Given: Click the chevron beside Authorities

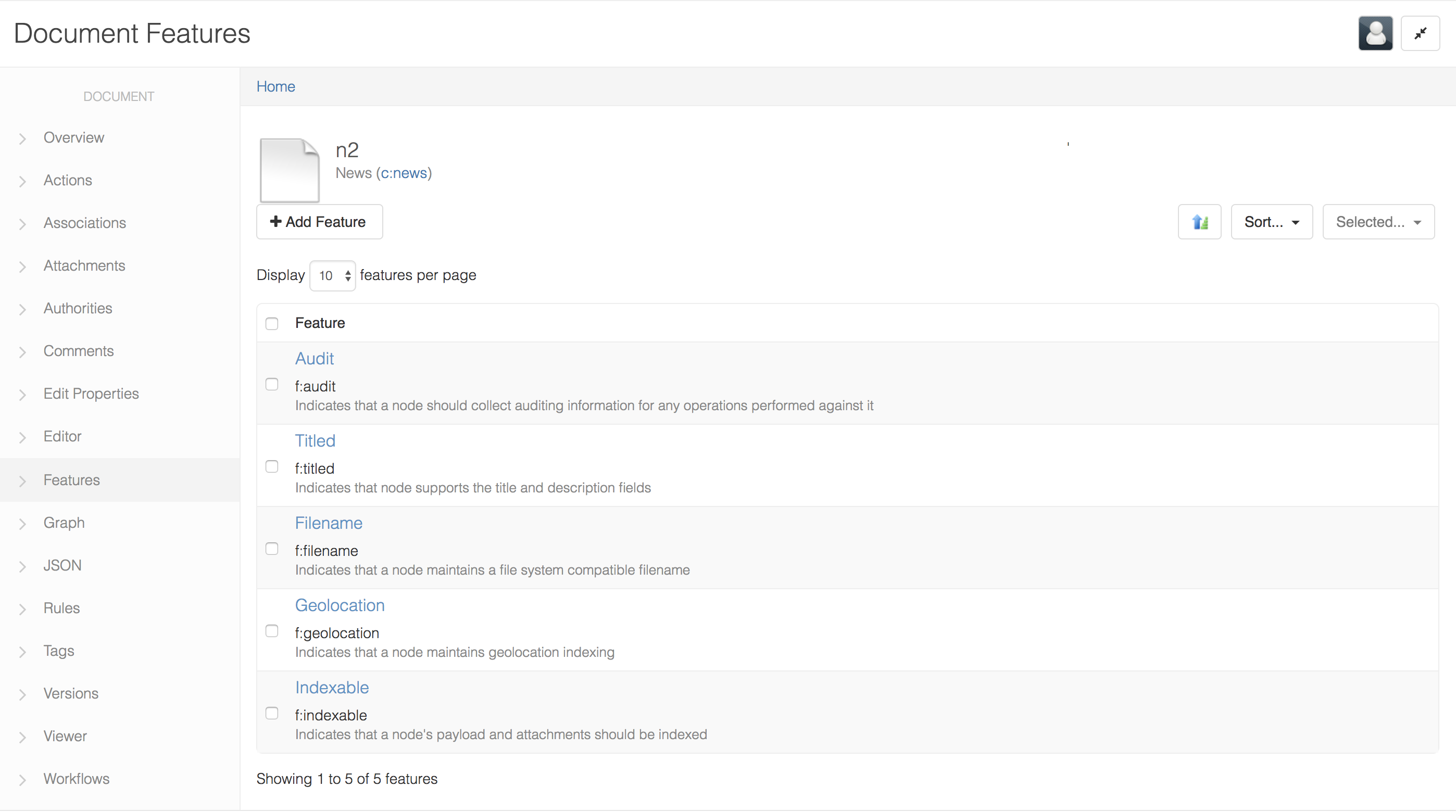Looking at the screenshot, I should 22,309.
